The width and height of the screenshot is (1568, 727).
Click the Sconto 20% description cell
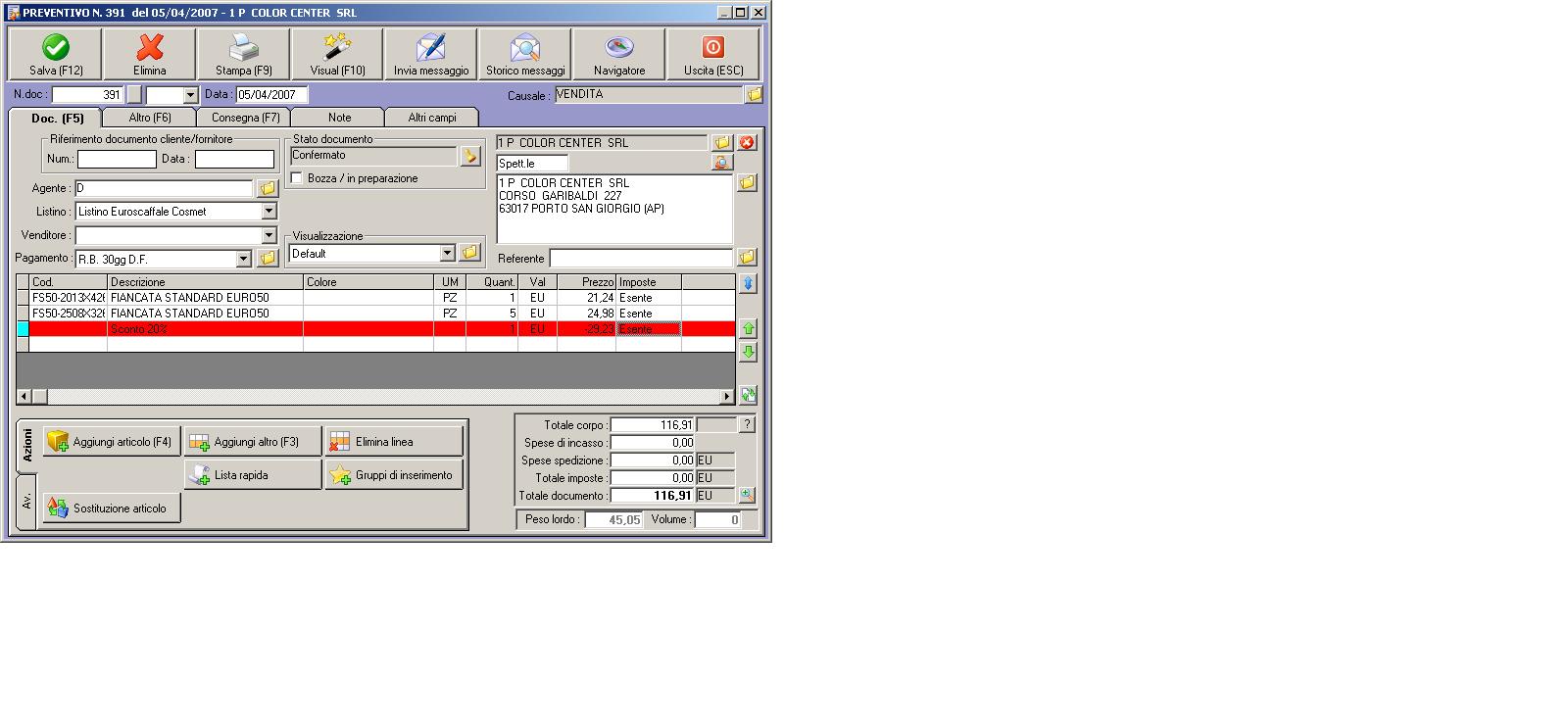pyautogui.click(x=206, y=329)
